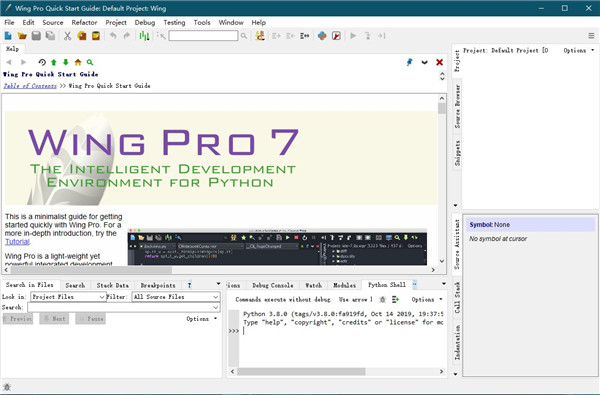Viewport: 600px width, 395px height.
Task: Open the File menu
Action: point(9,22)
